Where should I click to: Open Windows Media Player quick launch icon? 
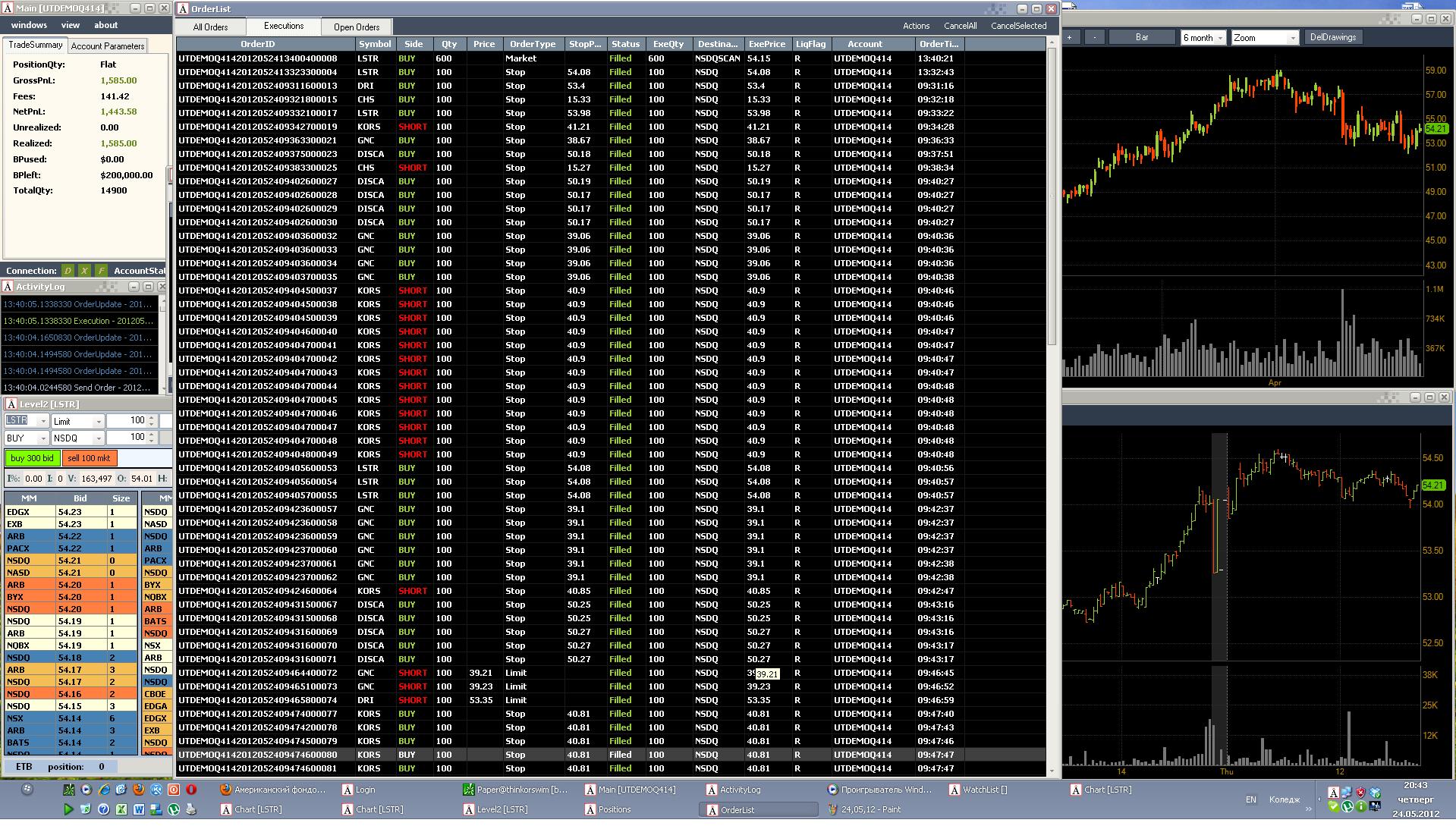[86, 790]
